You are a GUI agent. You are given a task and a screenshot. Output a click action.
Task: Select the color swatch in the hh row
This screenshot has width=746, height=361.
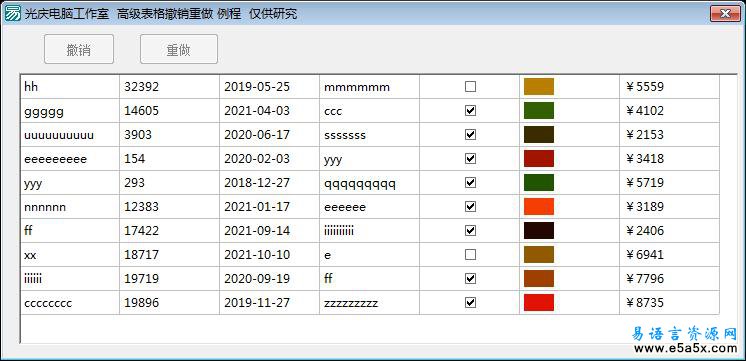(539, 87)
